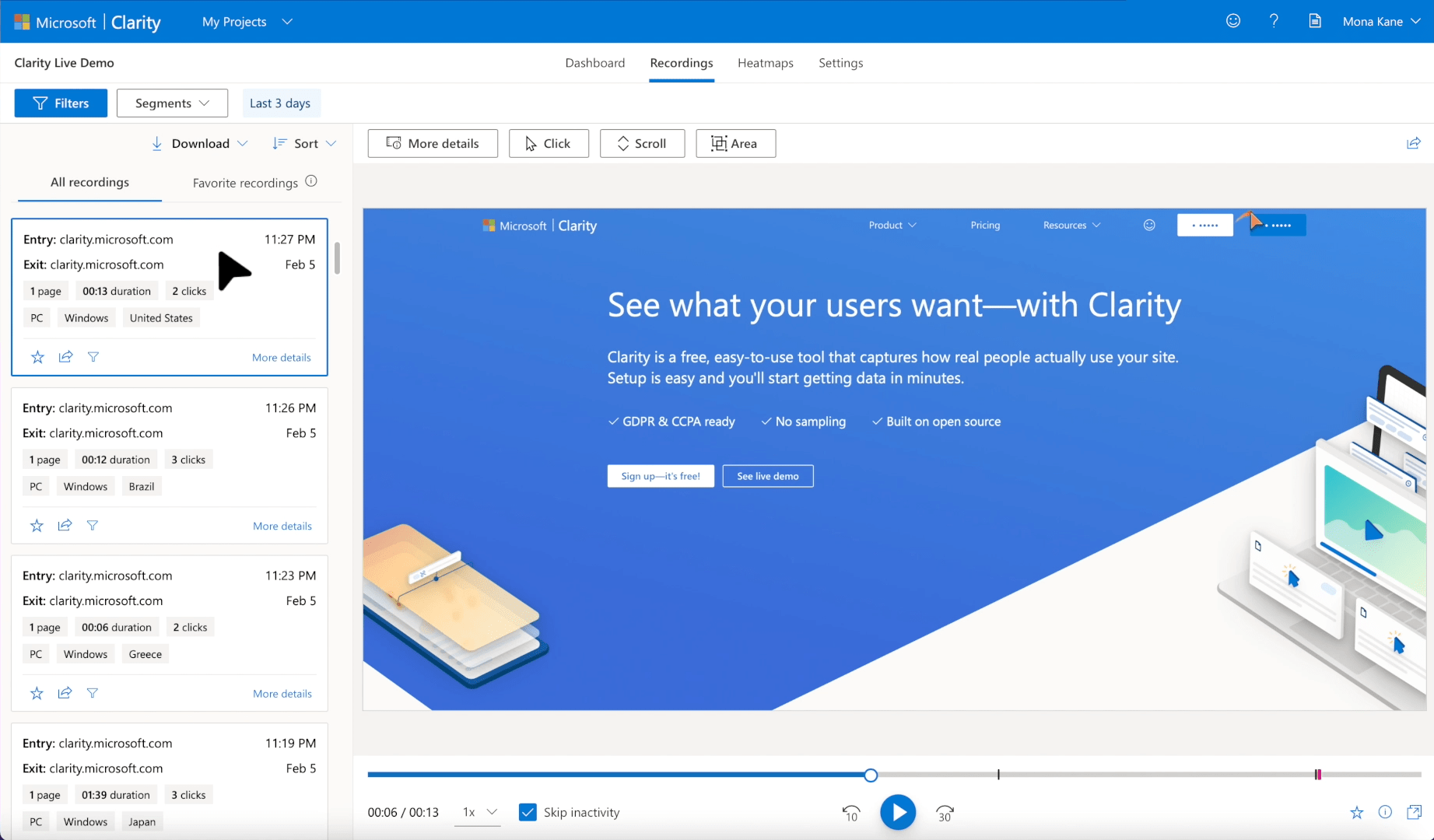1434x840 pixels.
Task: Open More details button above player
Action: (433, 143)
